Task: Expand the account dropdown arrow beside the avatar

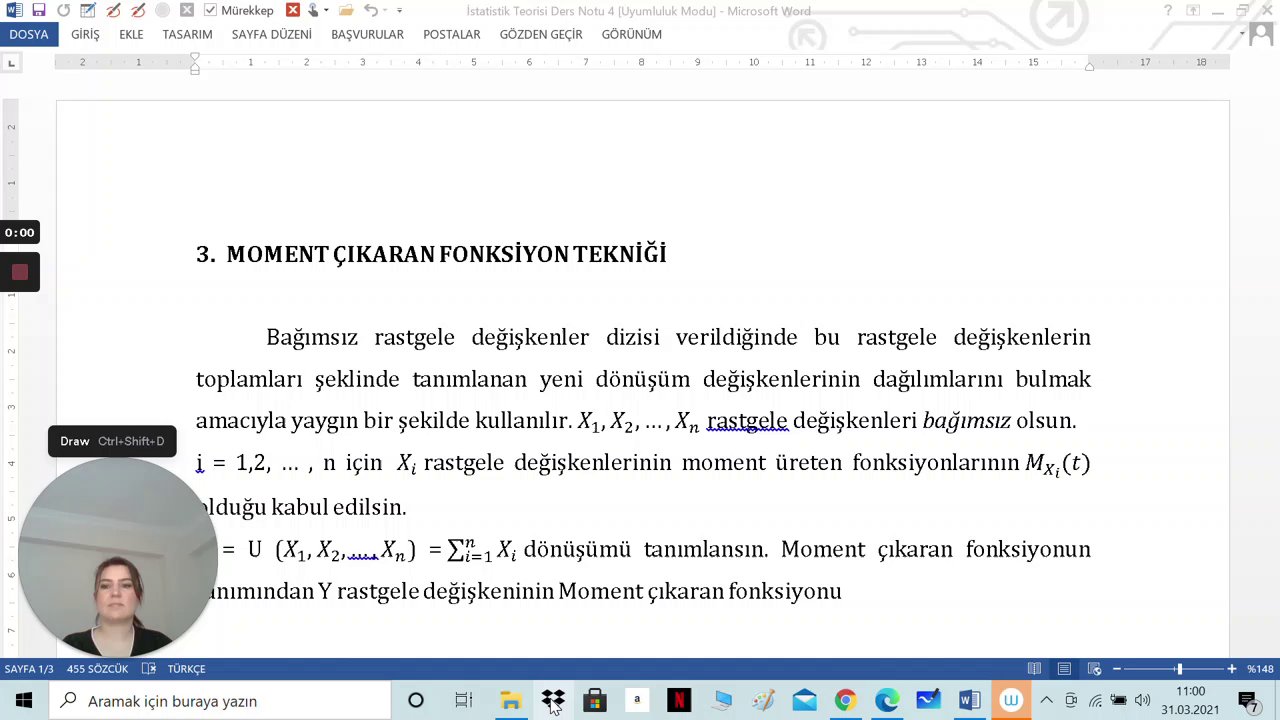Action: [x=1242, y=34]
